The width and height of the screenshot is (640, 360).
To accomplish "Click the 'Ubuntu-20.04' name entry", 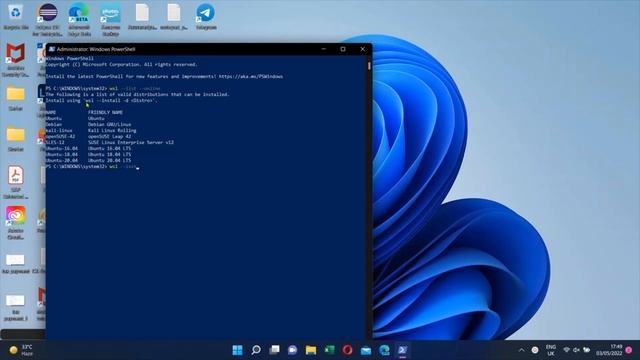I will tap(62, 160).
